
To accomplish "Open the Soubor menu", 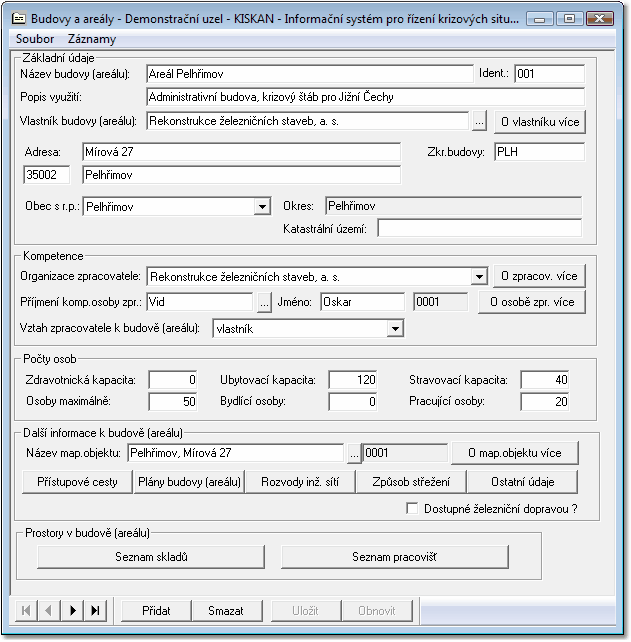I will (35, 39).
